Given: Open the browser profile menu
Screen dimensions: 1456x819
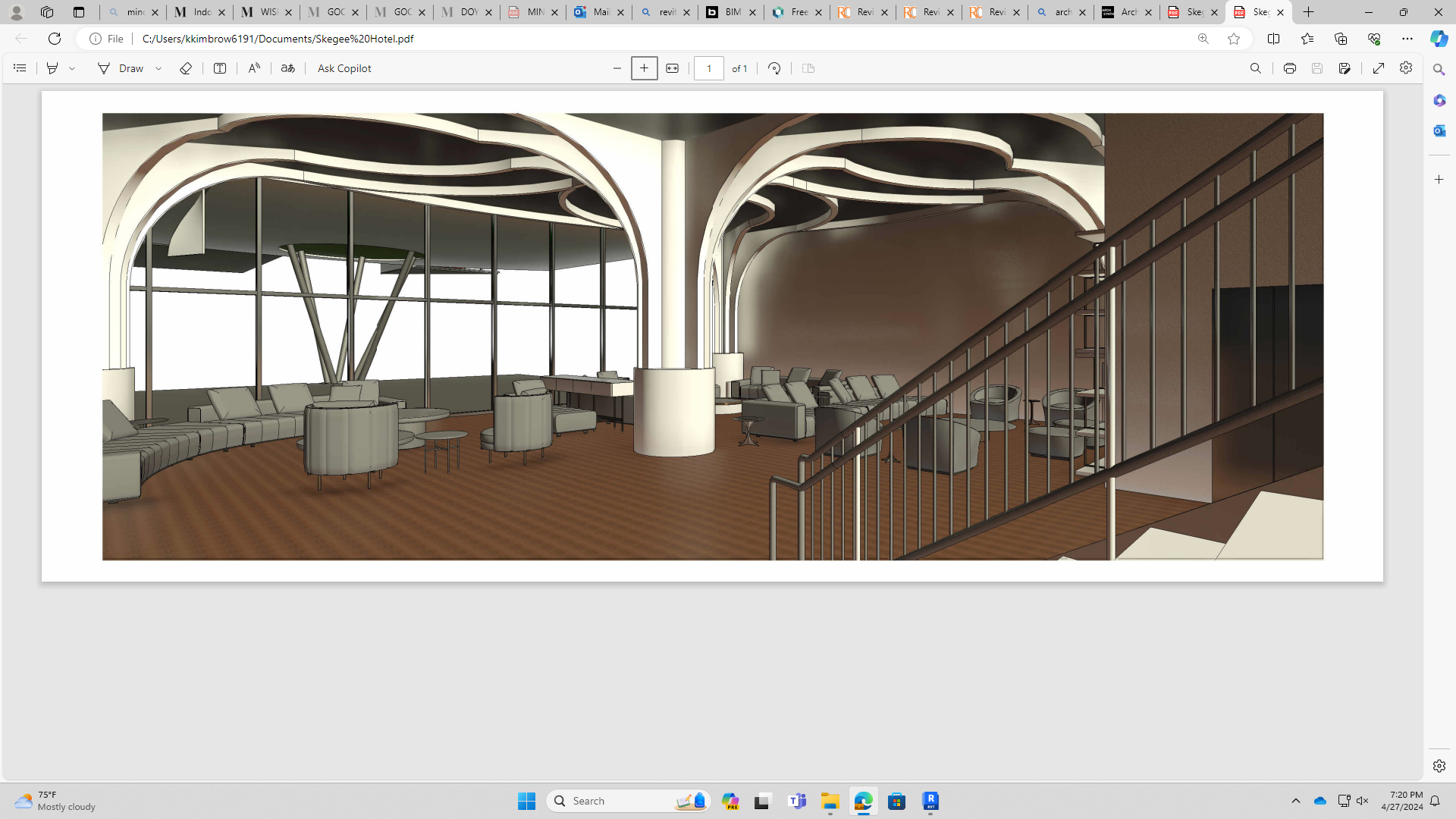Looking at the screenshot, I should 16,12.
